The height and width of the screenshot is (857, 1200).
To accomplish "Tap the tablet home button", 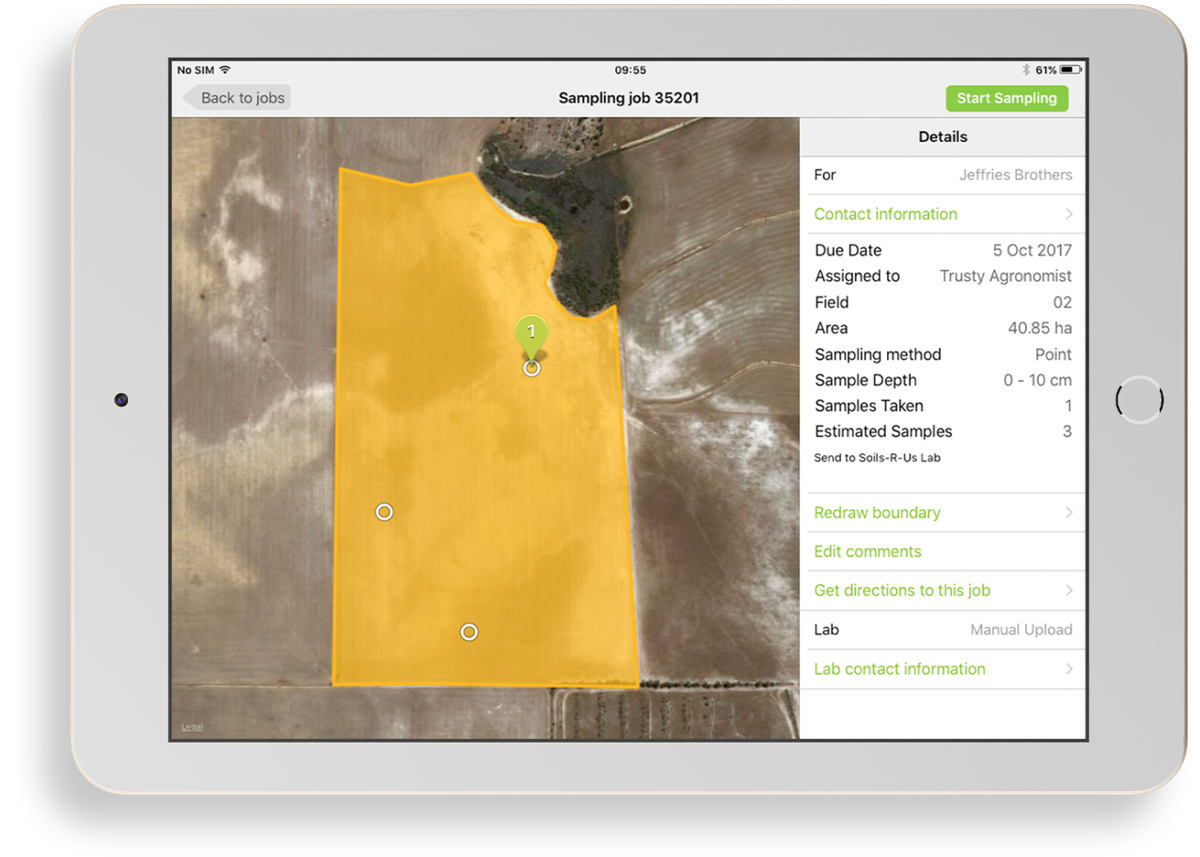I will click(1139, 400).
